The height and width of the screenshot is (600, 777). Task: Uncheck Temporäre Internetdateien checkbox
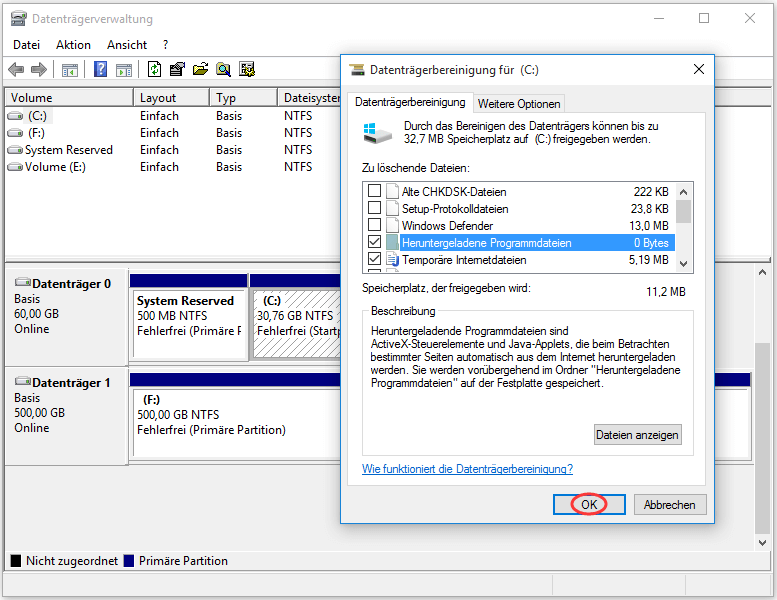375,259
